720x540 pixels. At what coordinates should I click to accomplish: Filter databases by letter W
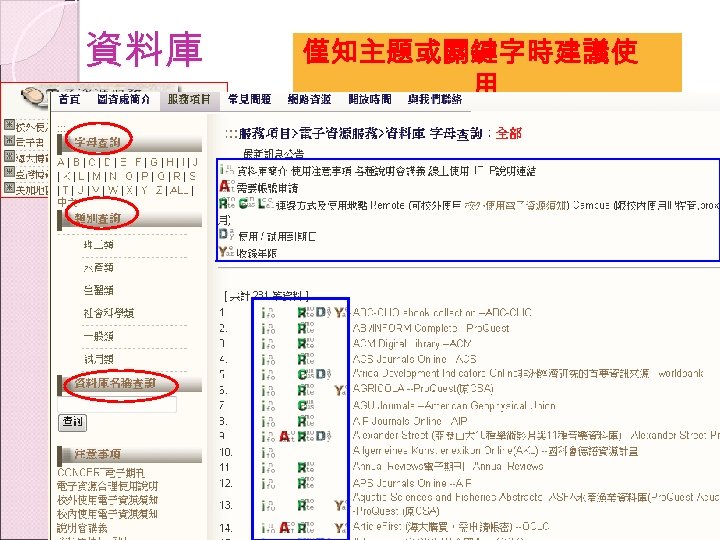point(113,190)
